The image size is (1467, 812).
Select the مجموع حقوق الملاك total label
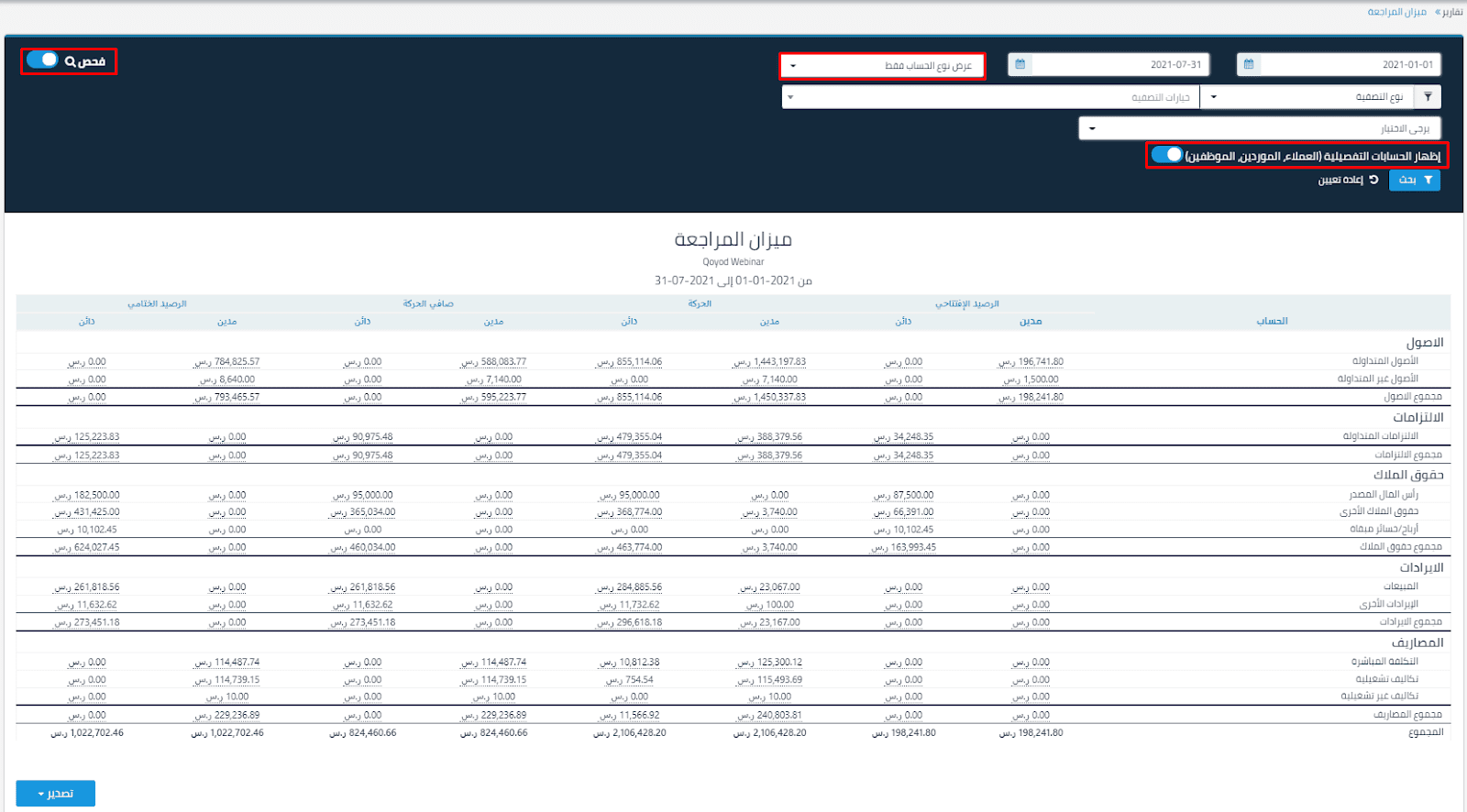(x=1400, y=547)
